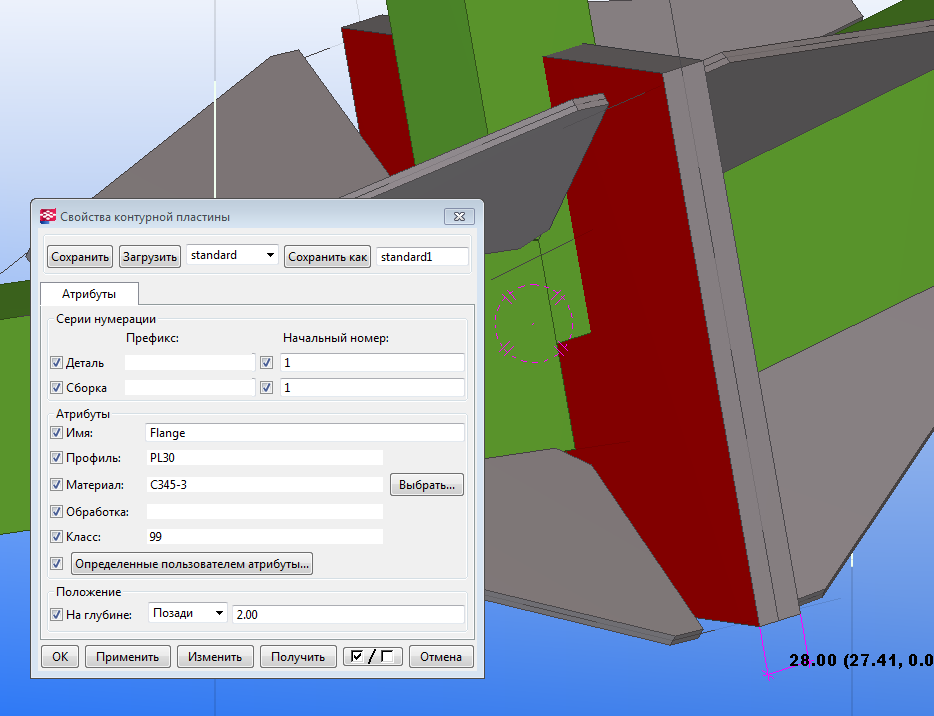Switch to the Атрибуты tab

(89, 294)
